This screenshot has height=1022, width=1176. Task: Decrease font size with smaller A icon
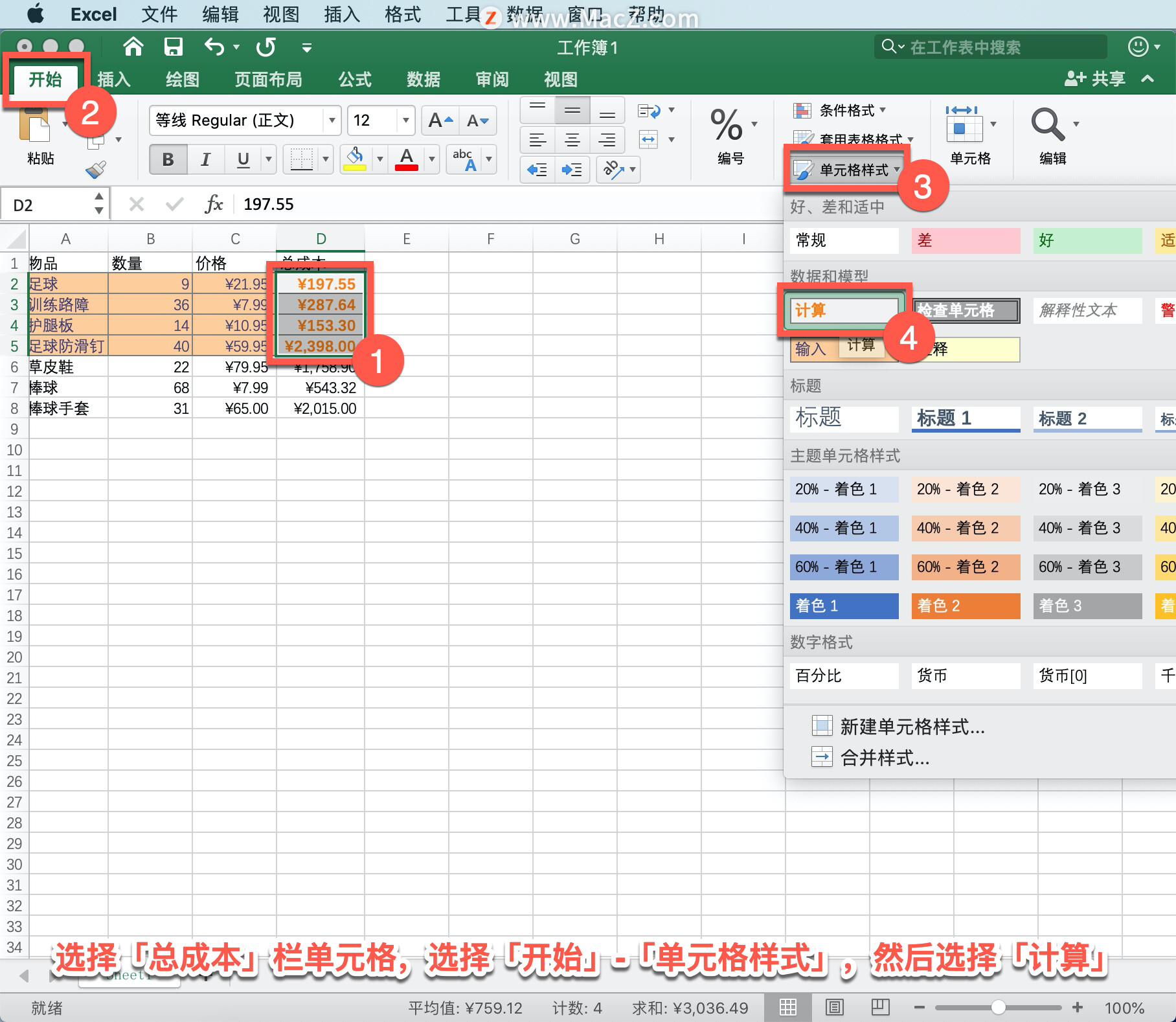tap(478, 120)
